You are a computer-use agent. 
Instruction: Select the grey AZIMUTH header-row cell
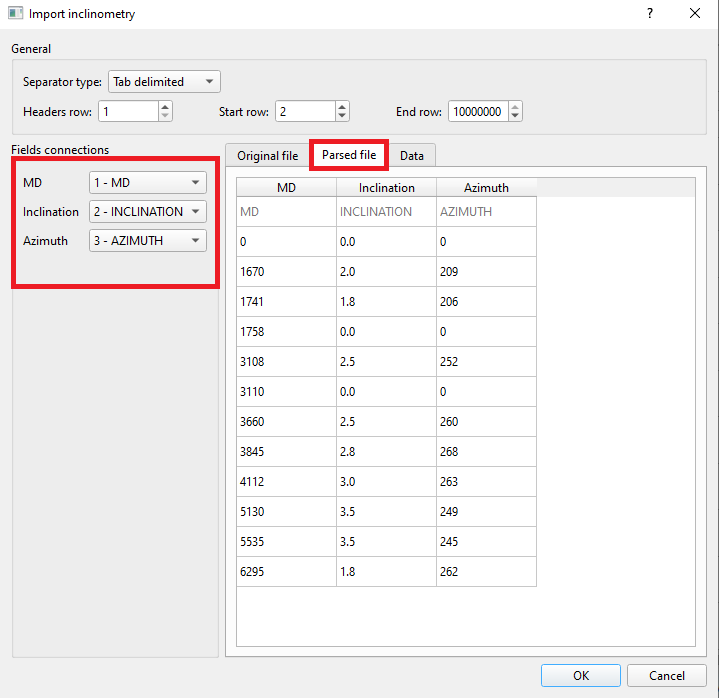tap(487, 211)
